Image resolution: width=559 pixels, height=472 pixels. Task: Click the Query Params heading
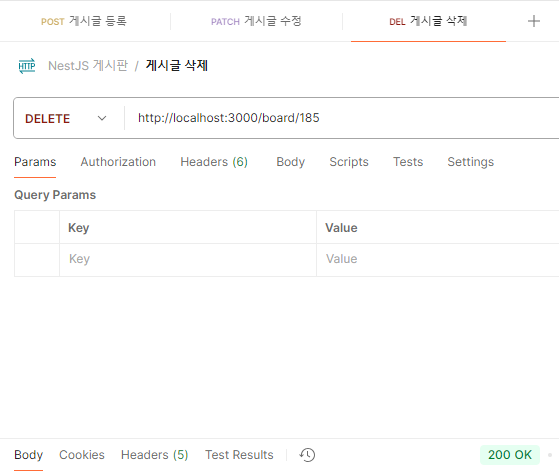tap(55, 195)
